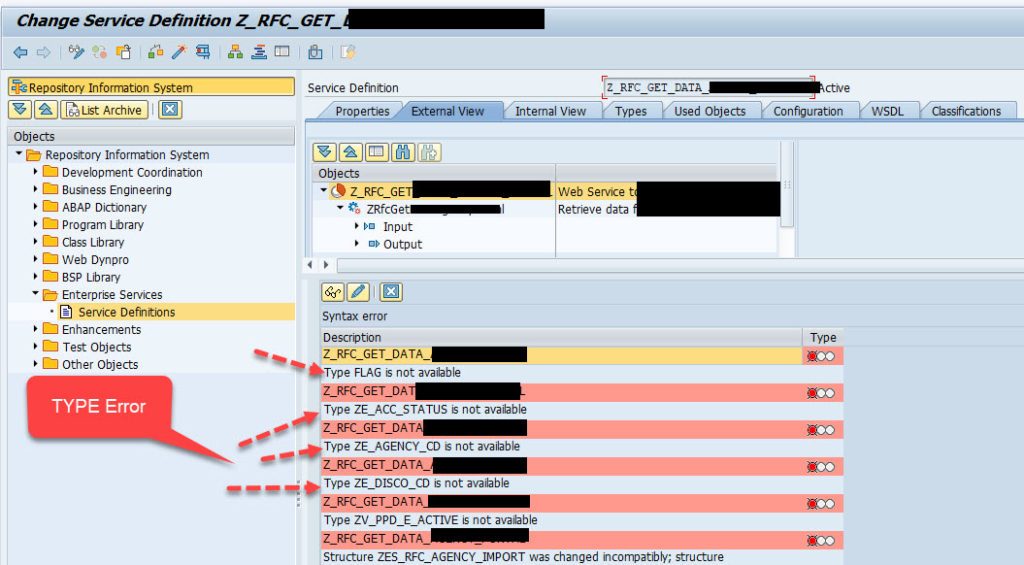Open the WSDL tab
The image size is (1024, 565).
click(x=887, y=111)
